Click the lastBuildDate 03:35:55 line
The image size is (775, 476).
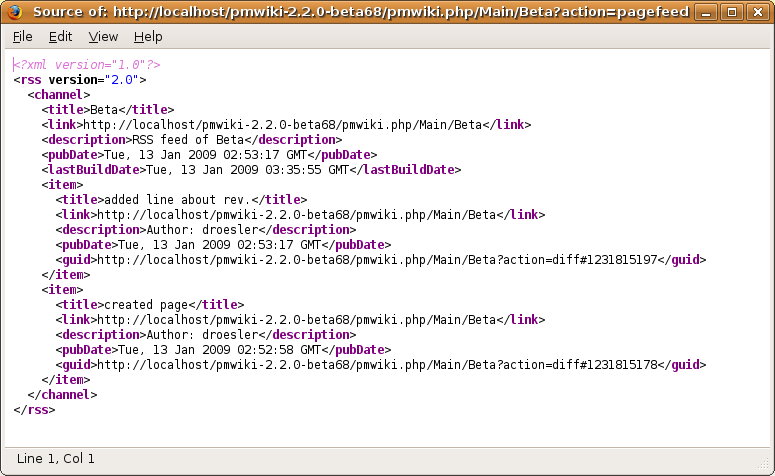pos(251,170)
